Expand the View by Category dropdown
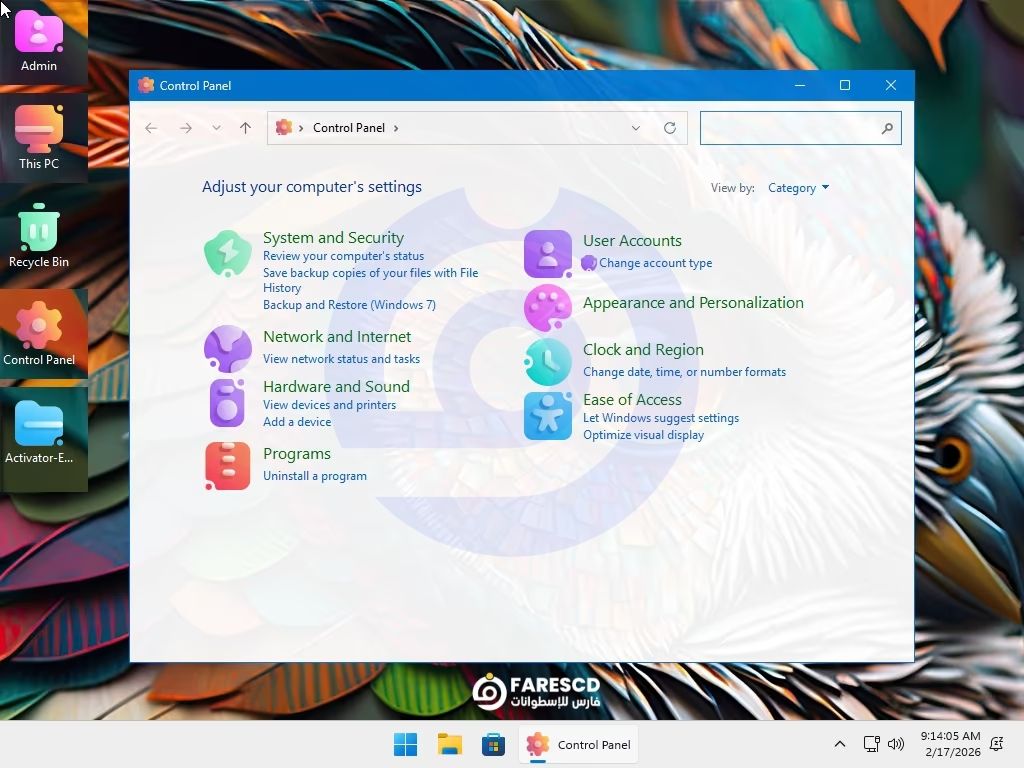This screenshot has height=768, width=1024. point(798,188)
